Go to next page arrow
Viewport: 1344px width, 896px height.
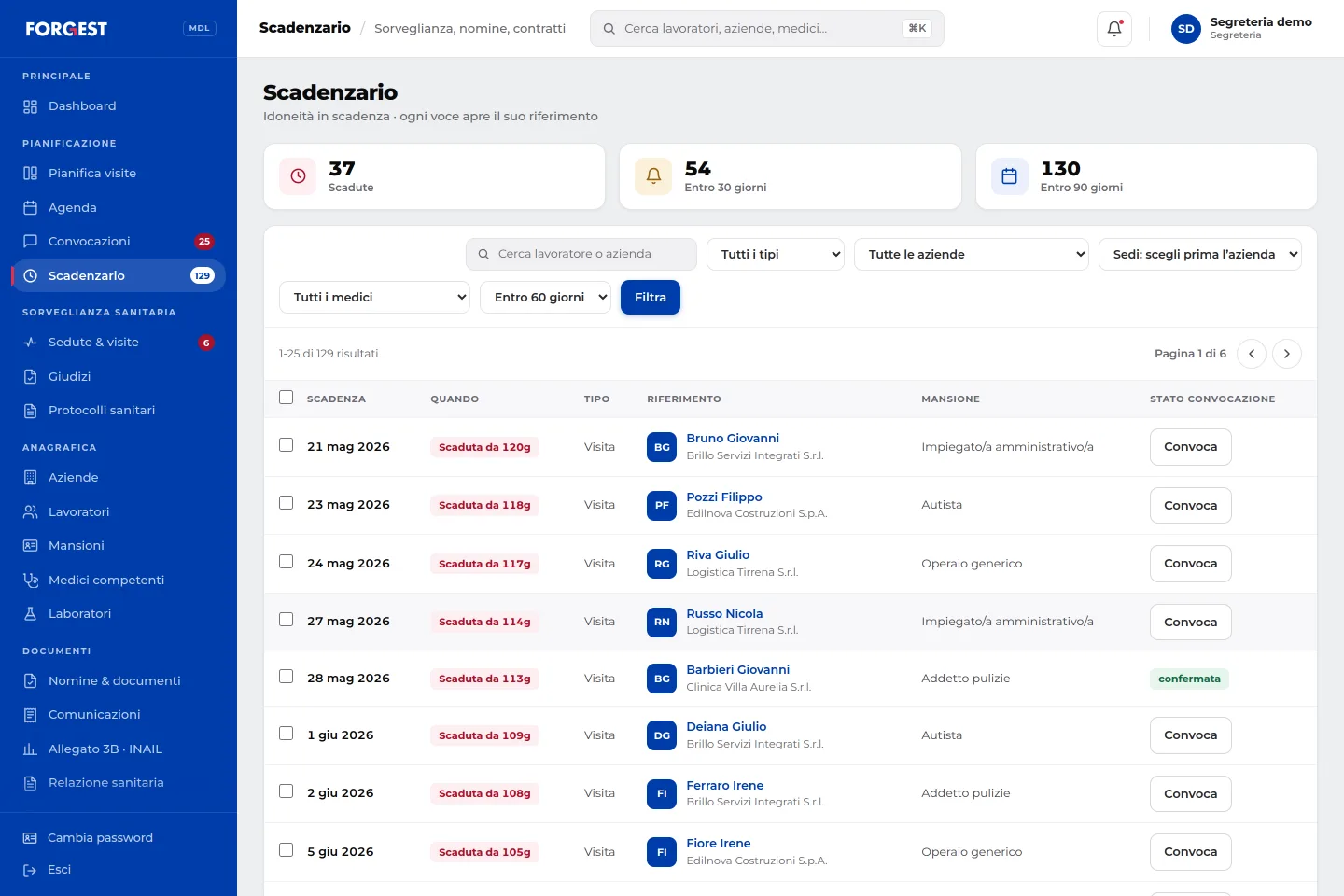pyautogui.click(x=1287, y=354)
